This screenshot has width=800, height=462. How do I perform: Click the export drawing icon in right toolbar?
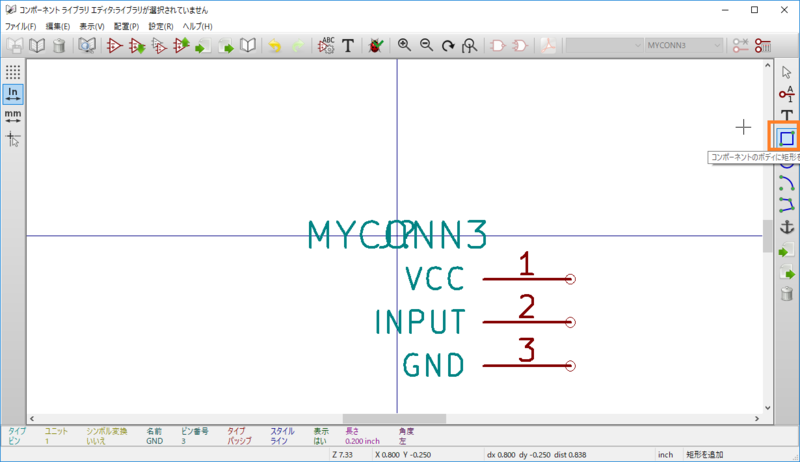pos(786,272)
